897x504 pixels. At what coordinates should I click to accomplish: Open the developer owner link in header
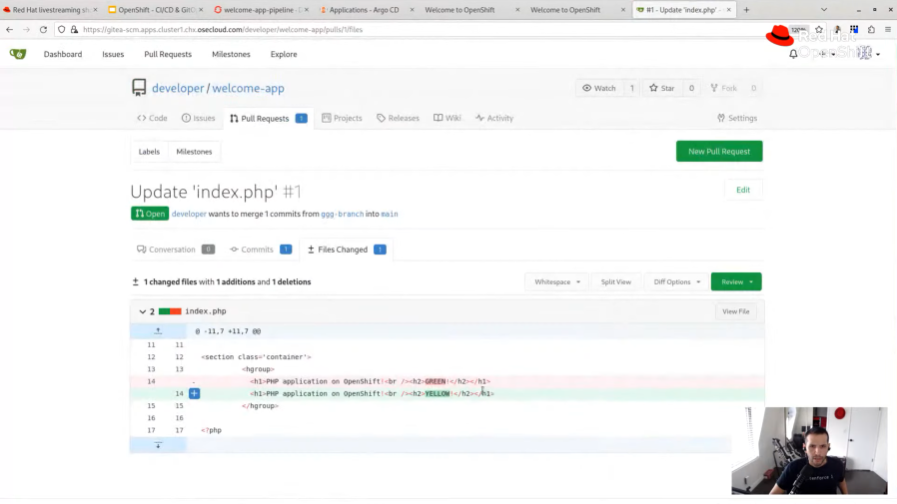178,88
